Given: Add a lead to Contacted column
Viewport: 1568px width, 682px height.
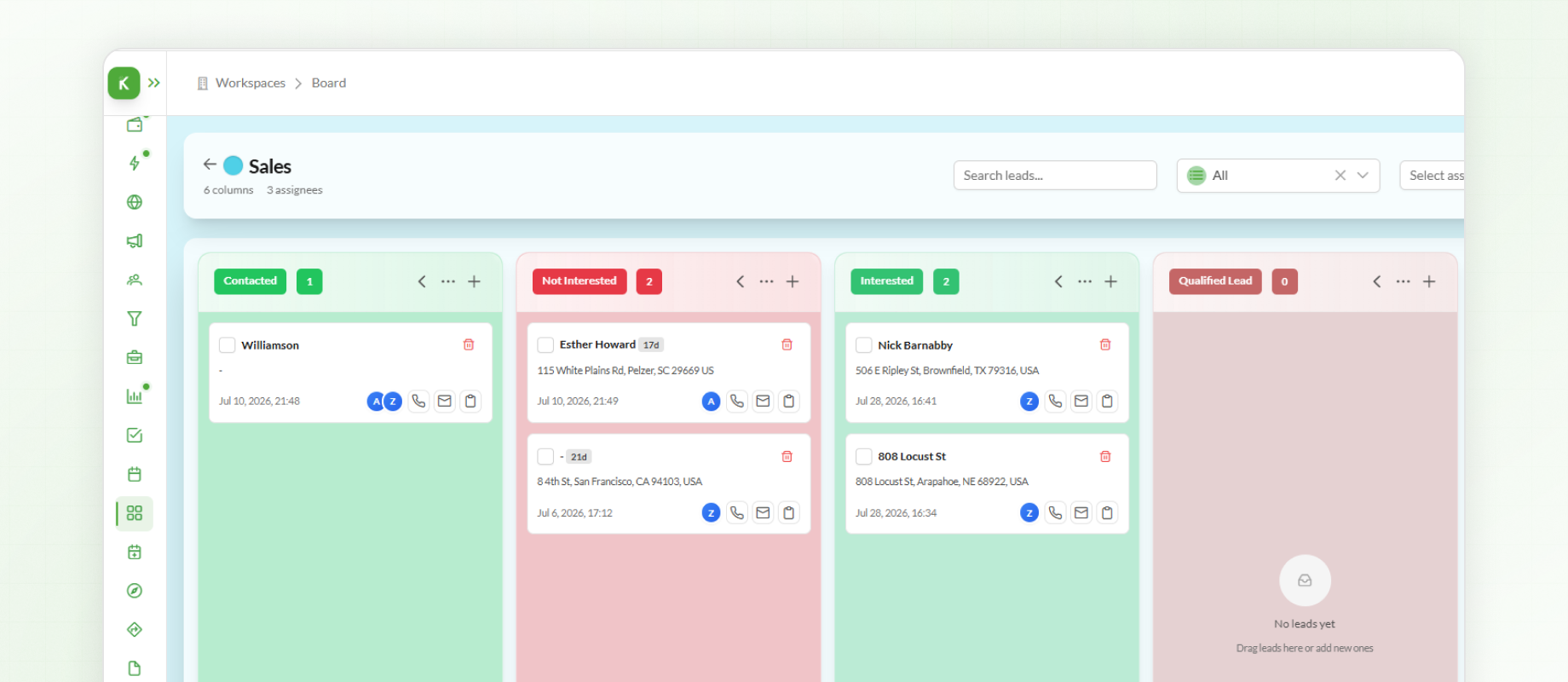Looking at the screenshot, I should tap(475, 281).
